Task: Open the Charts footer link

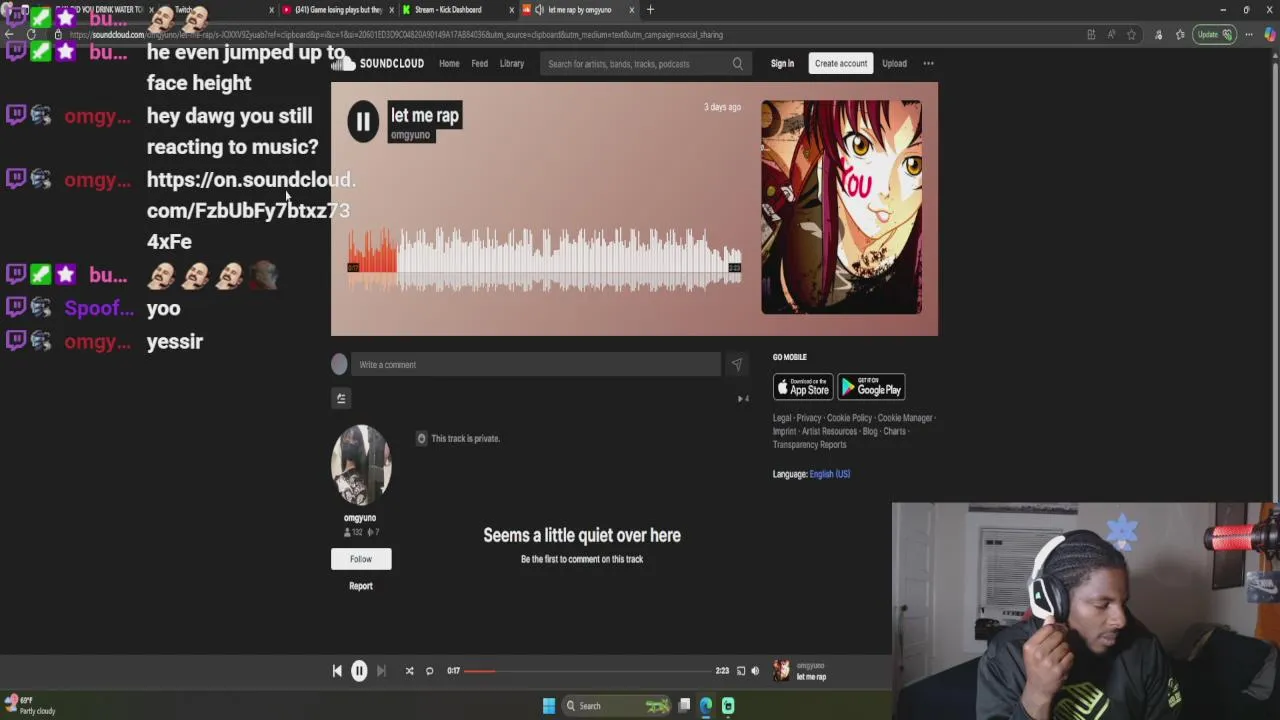Action: (x=894, y=432)
